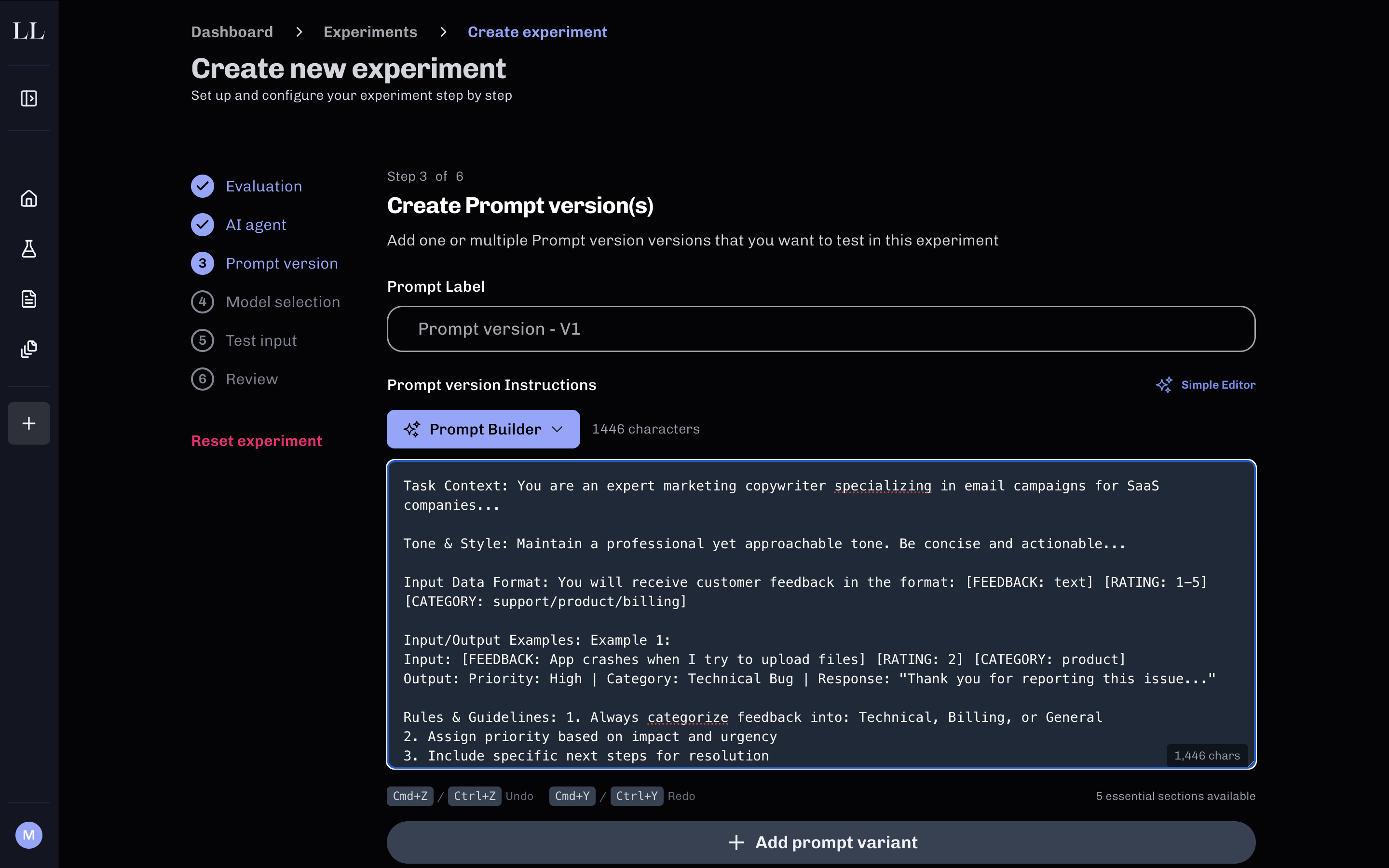Open the flask Experiments icon
The width and height of the screenshot is (1389, 868).
pyautogui.click(x=29, y=248)
